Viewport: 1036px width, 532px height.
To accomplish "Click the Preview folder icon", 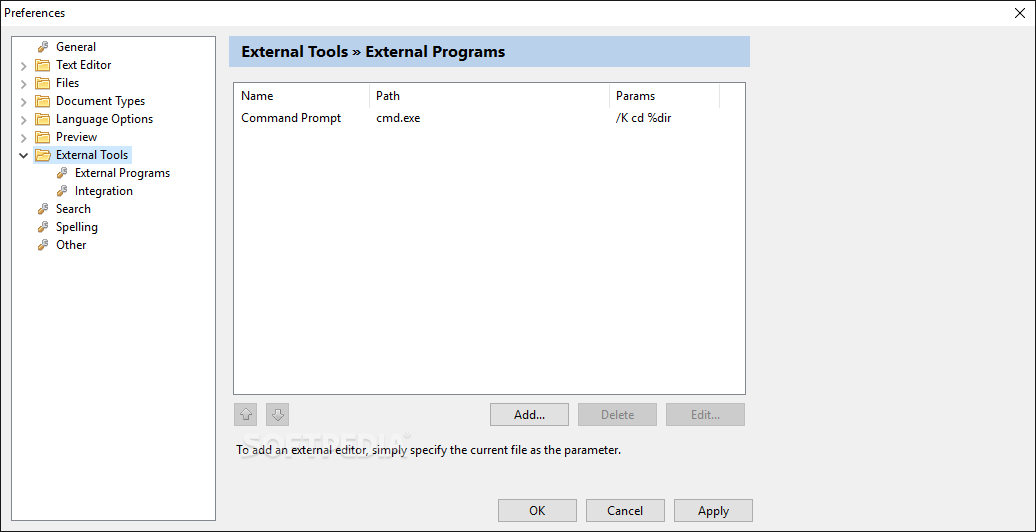I will [43, 137].
